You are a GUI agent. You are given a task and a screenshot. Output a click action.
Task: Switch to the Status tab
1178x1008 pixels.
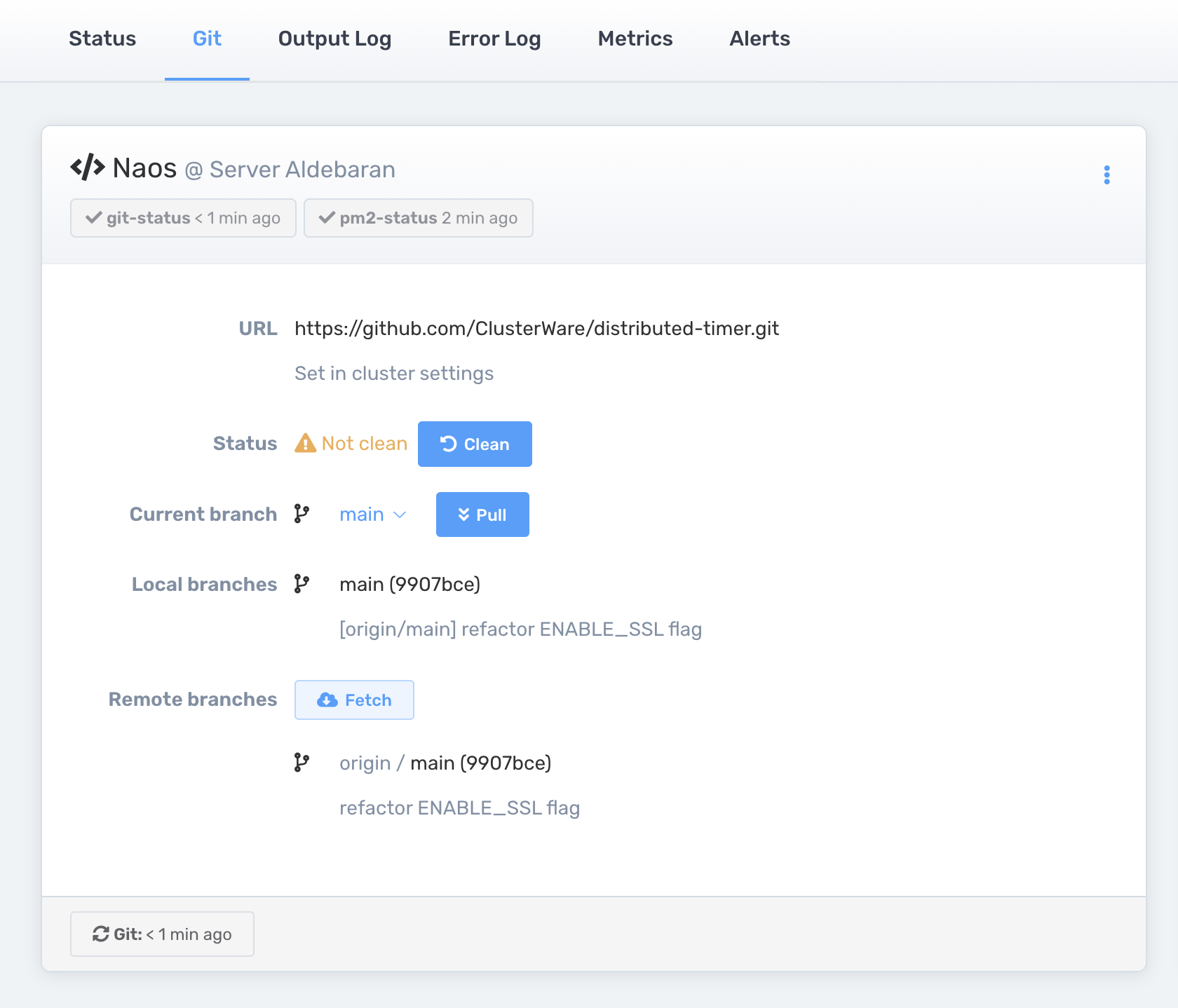click(102, 39)
